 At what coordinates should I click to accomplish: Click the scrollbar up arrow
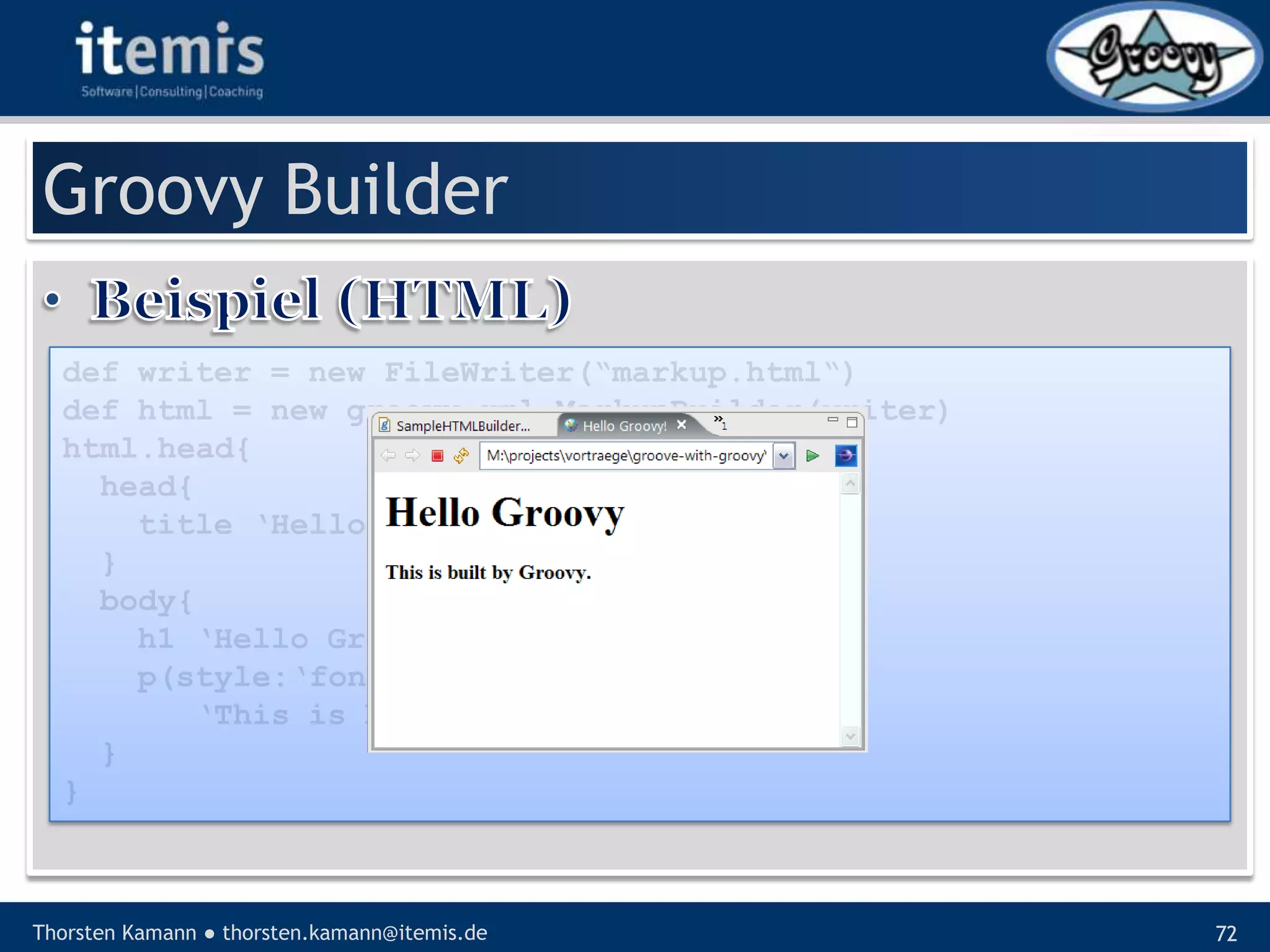(x=850, y=483)
